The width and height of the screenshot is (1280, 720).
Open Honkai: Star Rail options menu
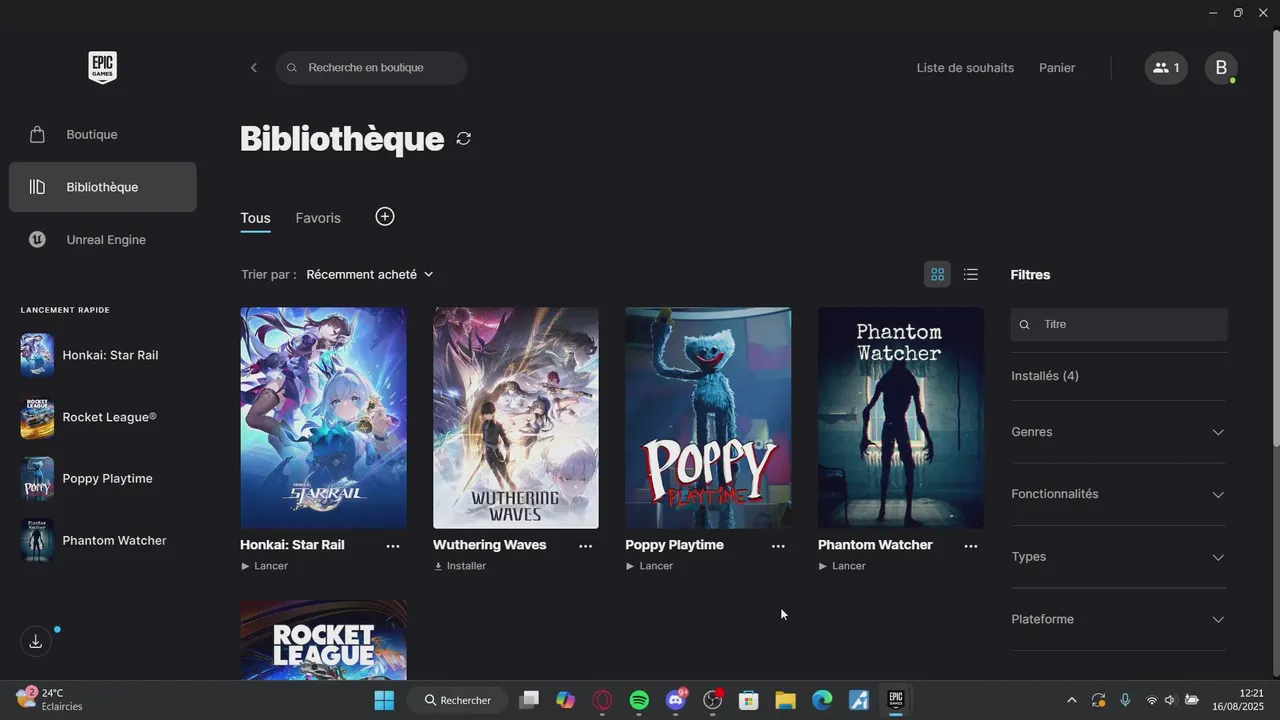[393, 546]
